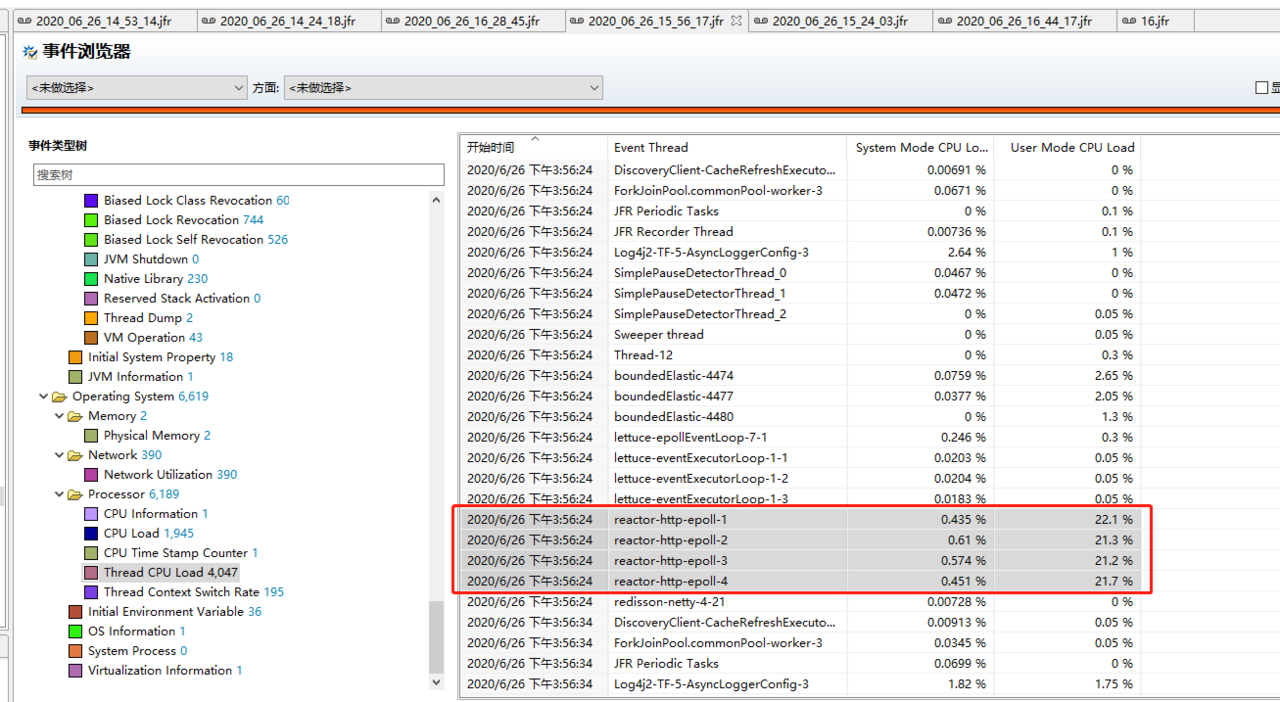Click the CPU Load dark blue icon

coord(91,534)
